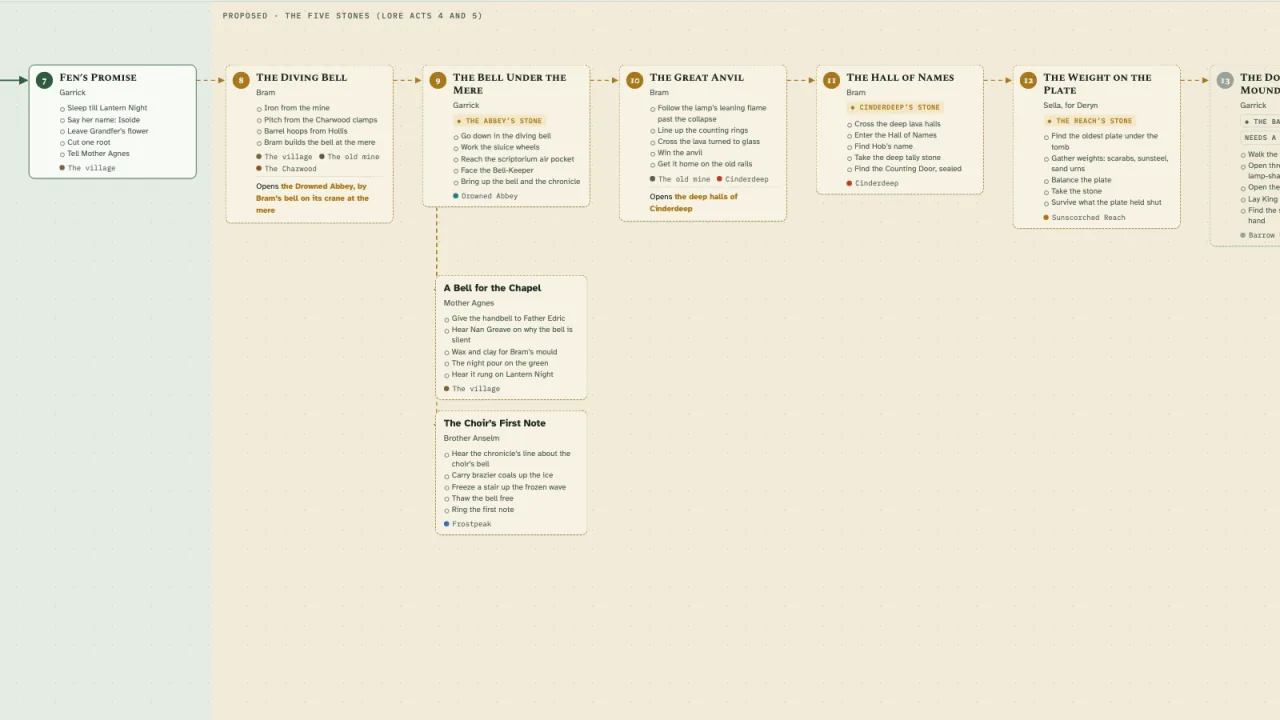Select badge 9 on The Bell Under the Mere
This screenshot has width=1280, height=720.
coord(438,80)
